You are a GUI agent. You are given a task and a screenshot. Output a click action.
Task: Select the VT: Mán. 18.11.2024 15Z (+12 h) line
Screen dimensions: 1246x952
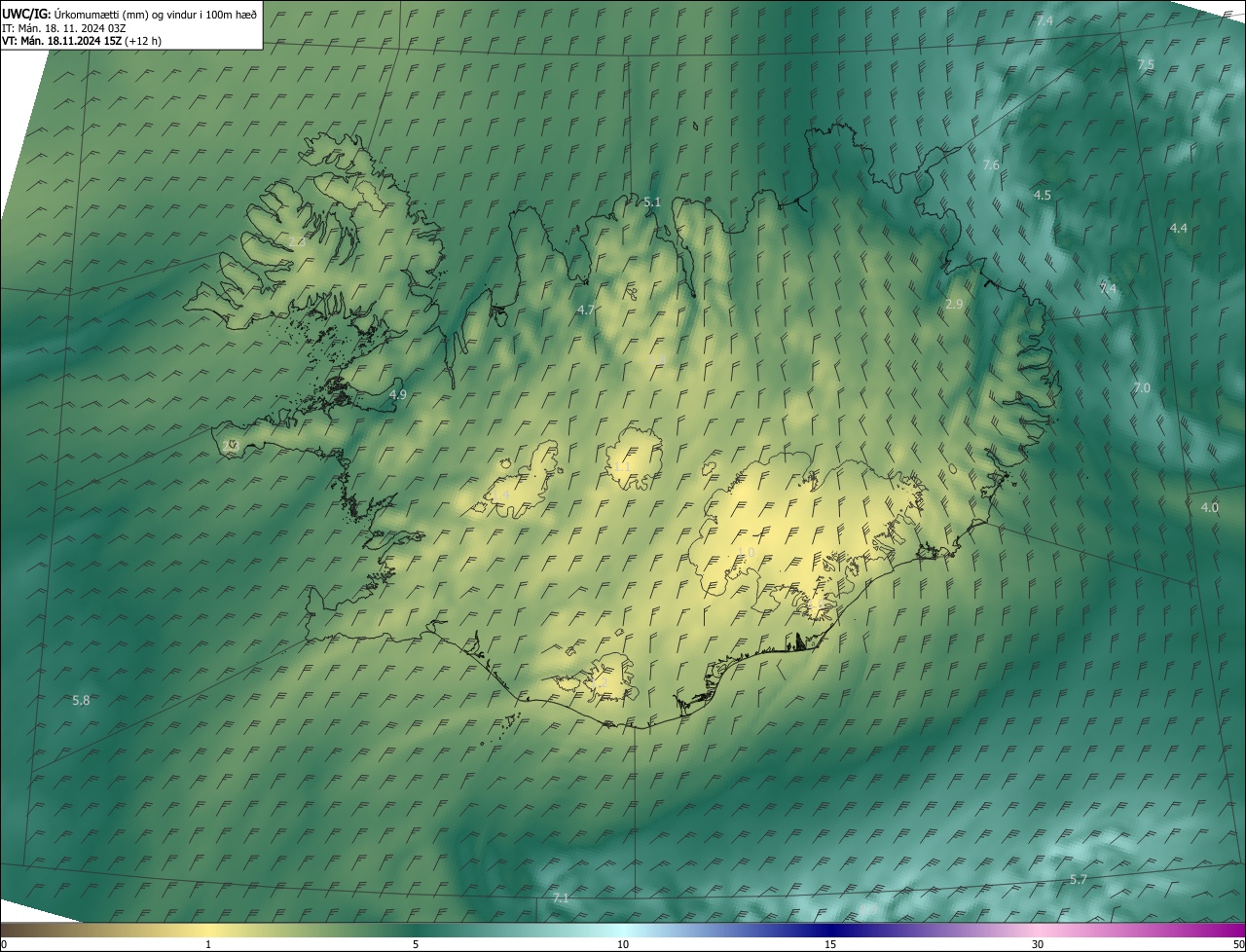click(82, 41)
